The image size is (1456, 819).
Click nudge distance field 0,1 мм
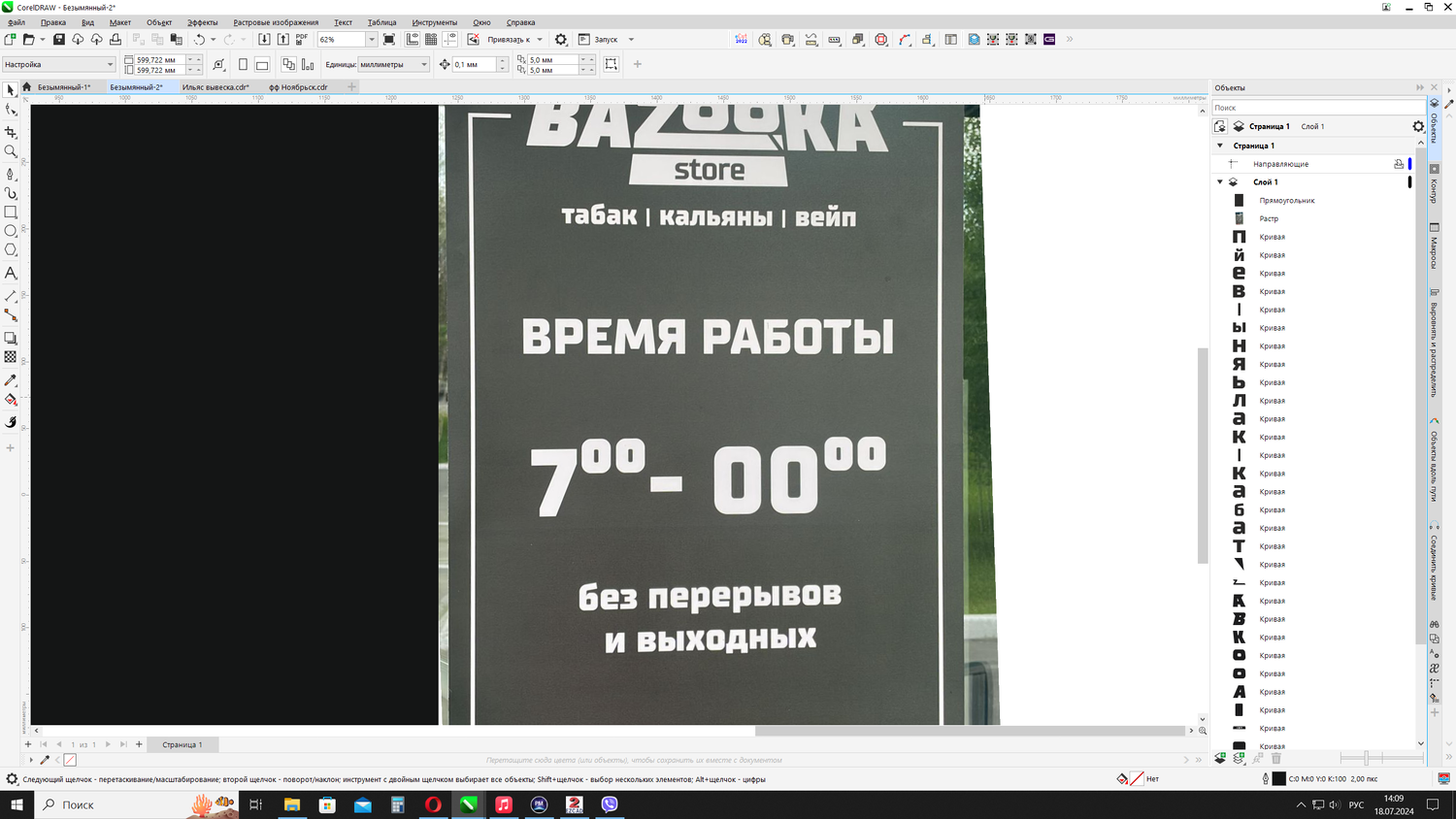474,64
